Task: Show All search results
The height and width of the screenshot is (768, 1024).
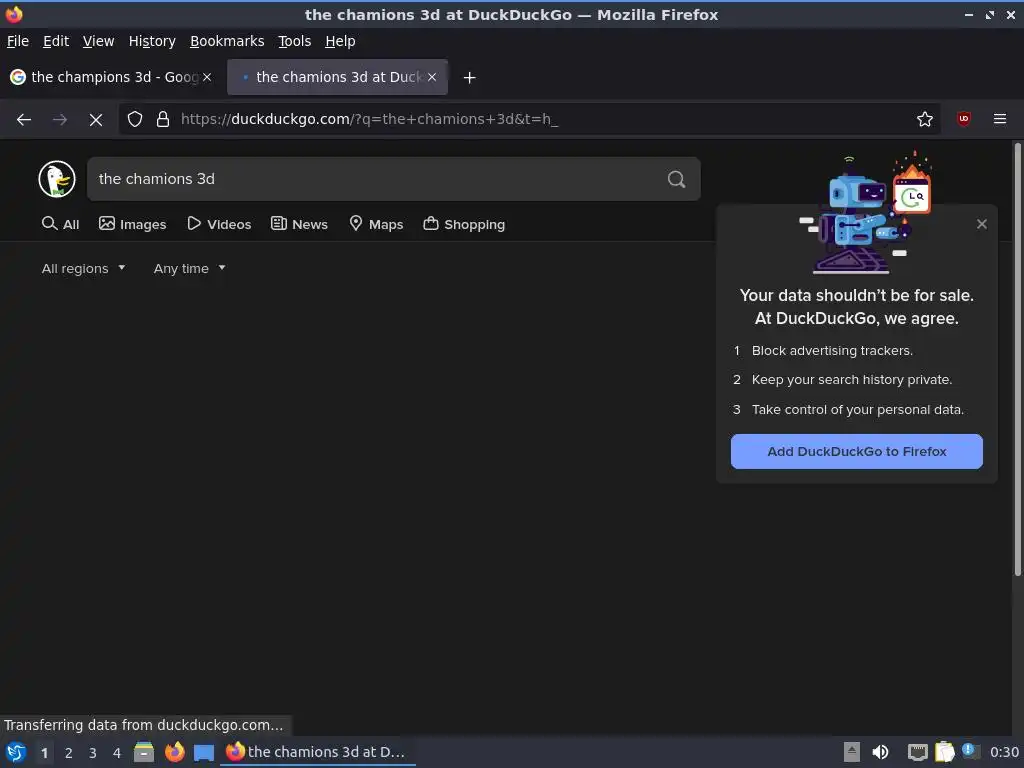Action: point(60,224)
